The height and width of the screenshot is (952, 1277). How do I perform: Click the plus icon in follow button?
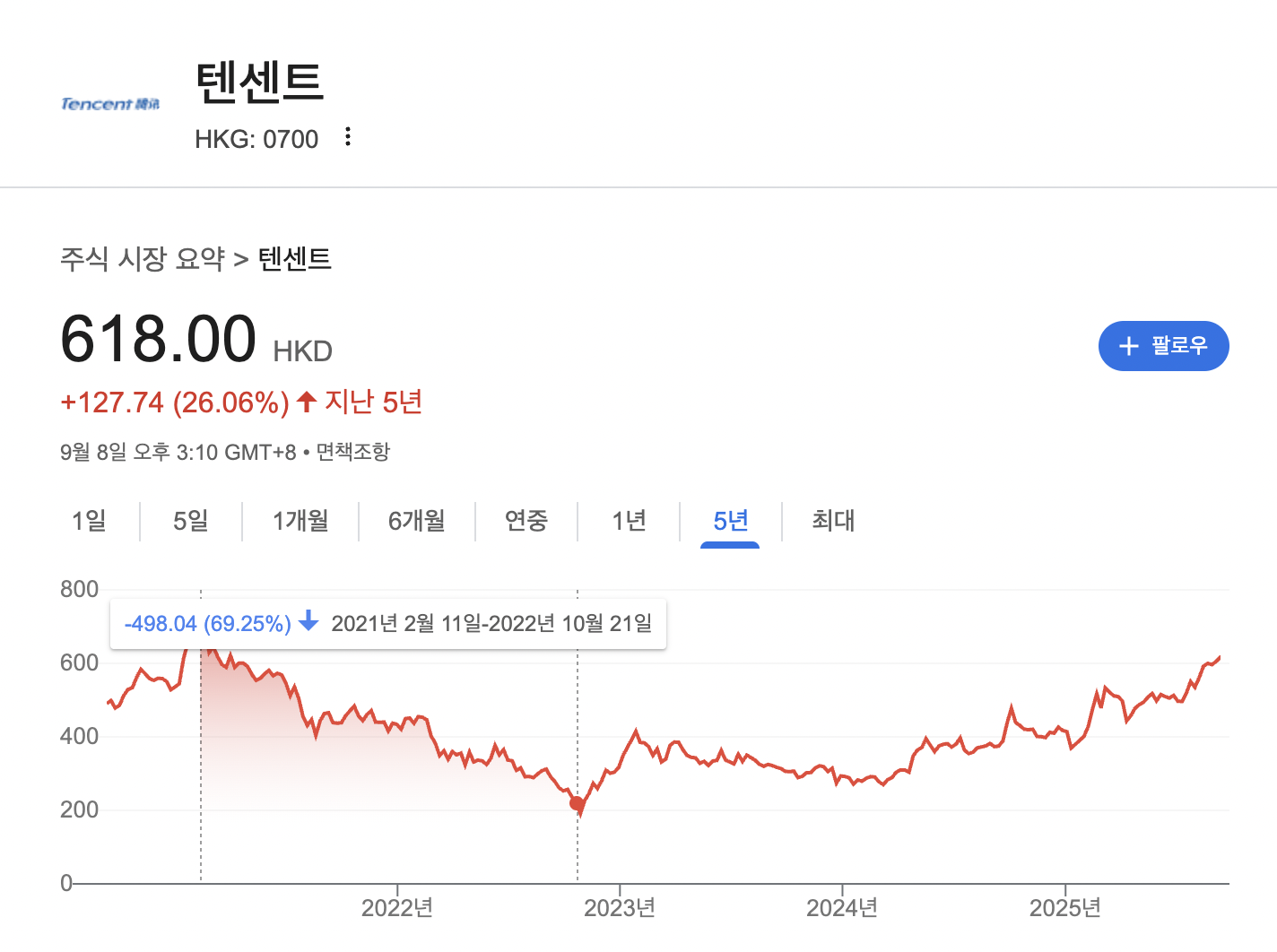(1129, 346)
